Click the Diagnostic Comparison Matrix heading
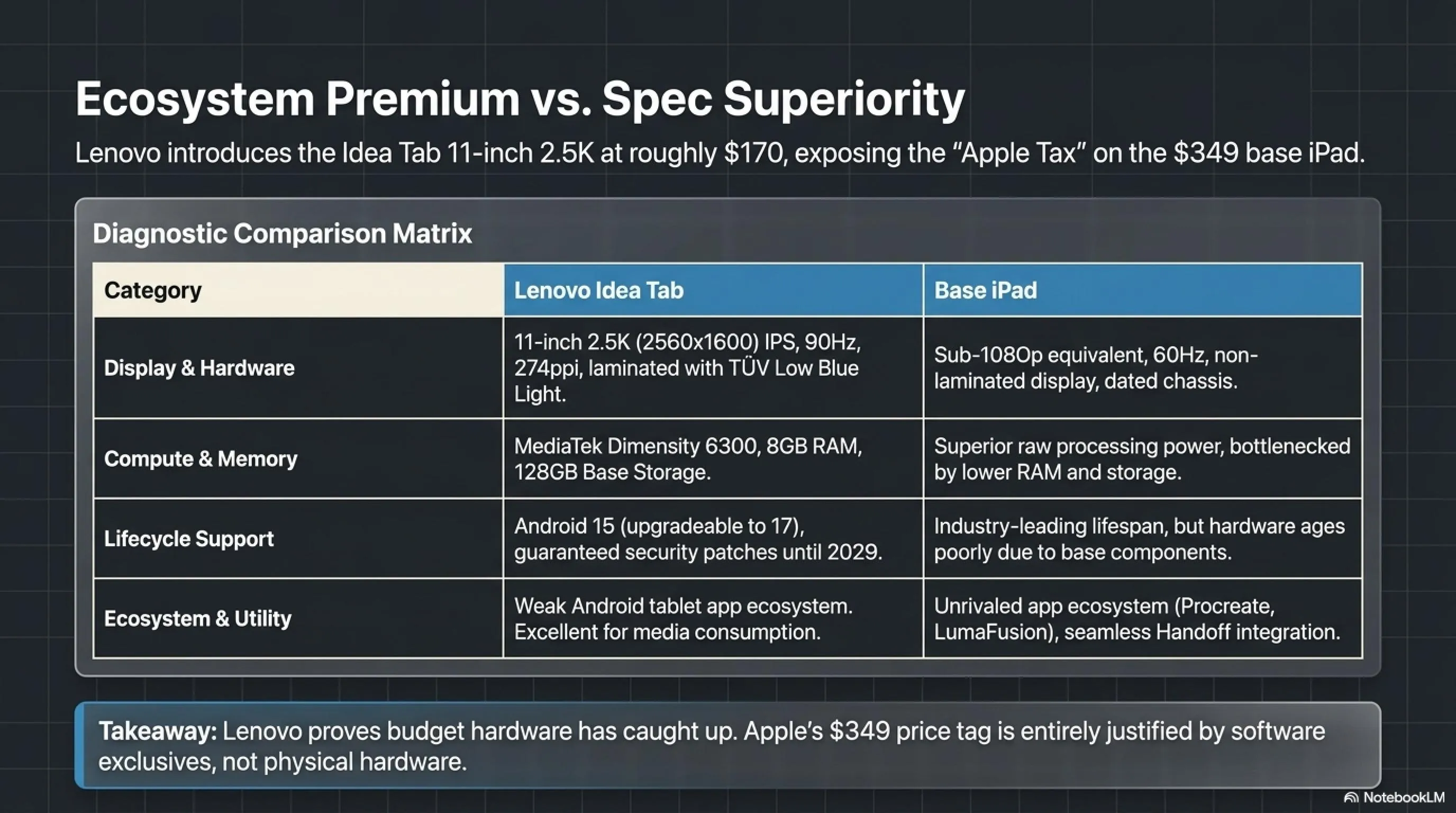Viewport: 1456px width, 813px height. click(282, 233)
